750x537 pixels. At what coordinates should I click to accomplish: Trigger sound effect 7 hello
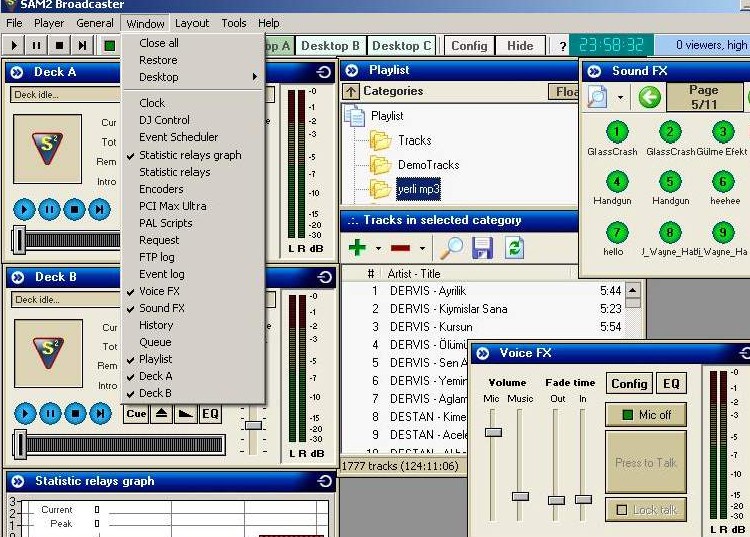point(617,233)
